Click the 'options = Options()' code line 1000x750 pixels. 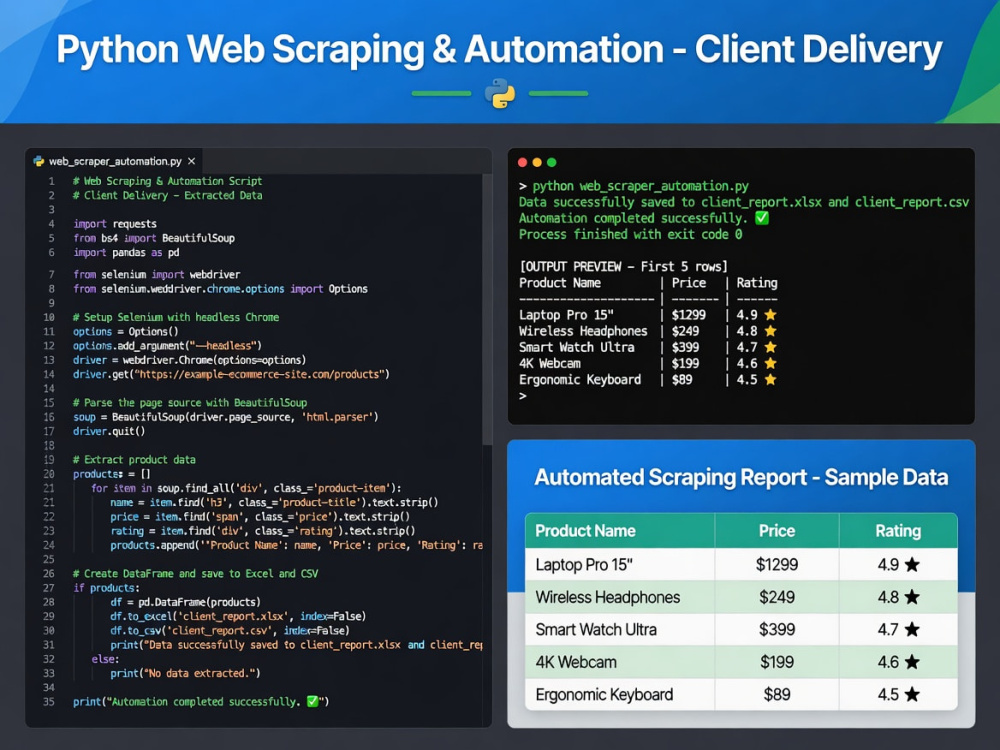[x=126, y=332]
